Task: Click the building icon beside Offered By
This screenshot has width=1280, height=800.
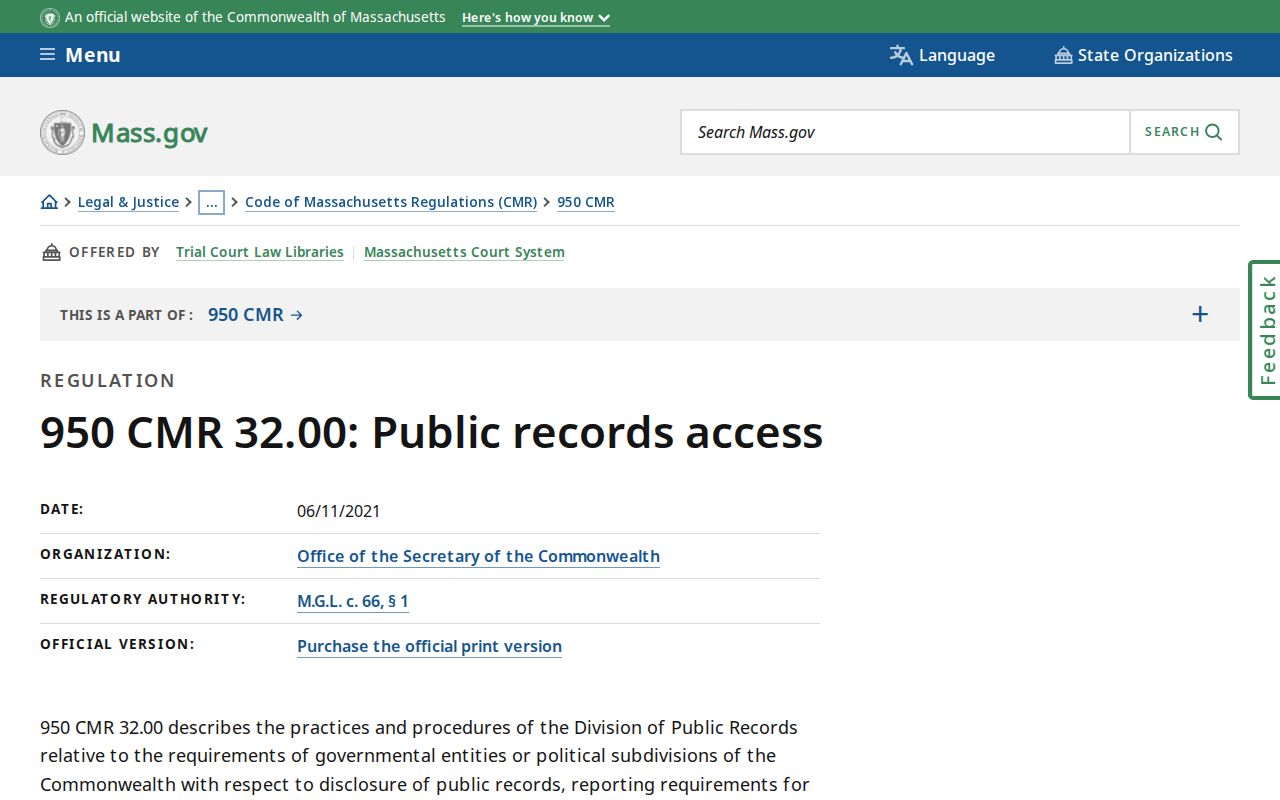Action: (x=51, y=252)
